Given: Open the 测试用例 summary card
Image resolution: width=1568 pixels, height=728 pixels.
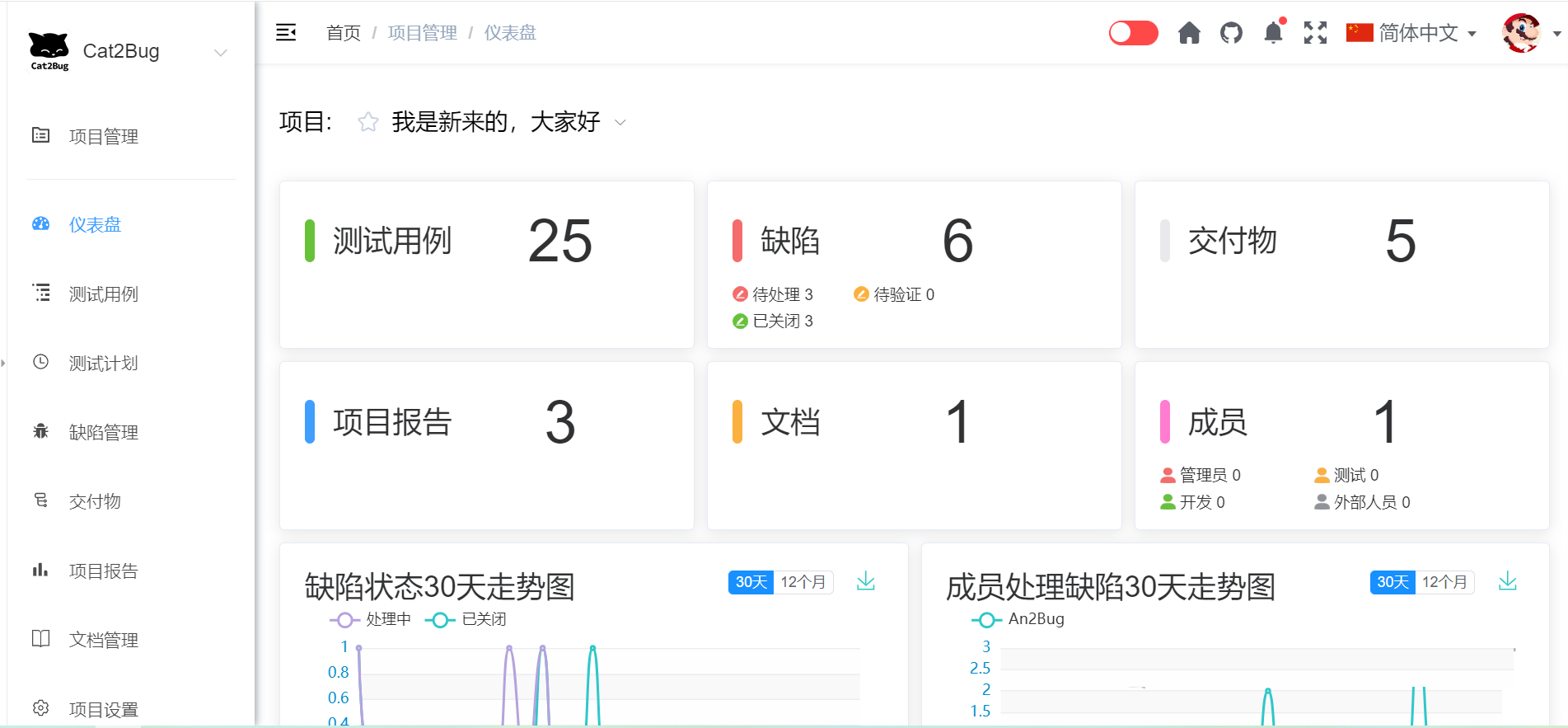Looking at the screenshot, I should [486, 264].
